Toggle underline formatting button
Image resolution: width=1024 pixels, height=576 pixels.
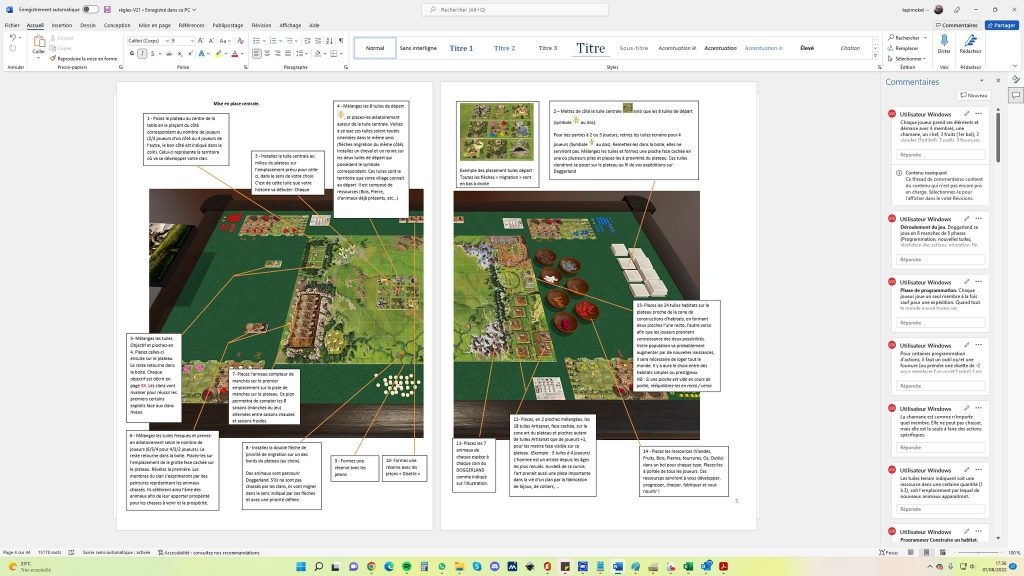click(150, 52)
